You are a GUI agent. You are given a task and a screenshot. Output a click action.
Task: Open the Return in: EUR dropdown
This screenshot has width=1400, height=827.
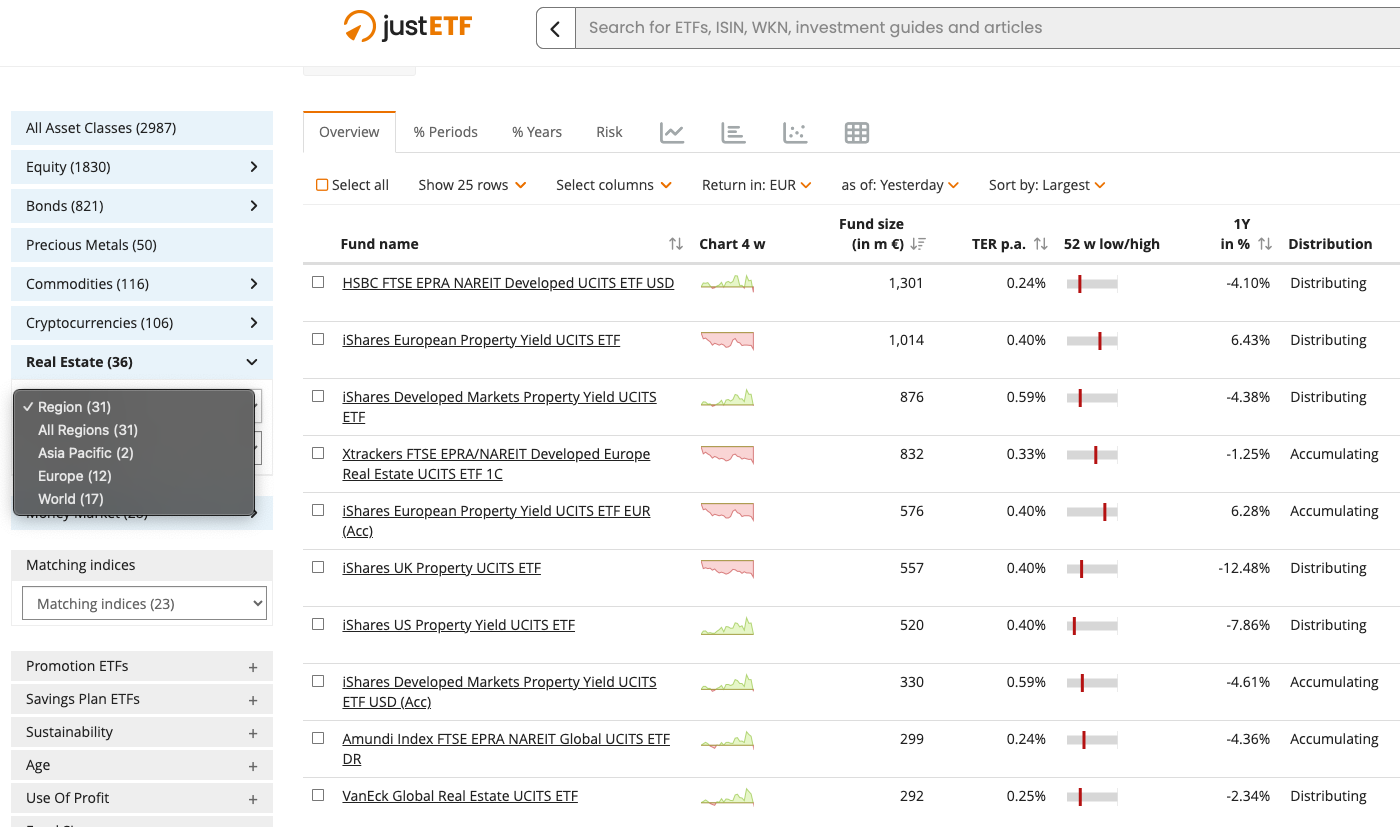pos(757,185)
